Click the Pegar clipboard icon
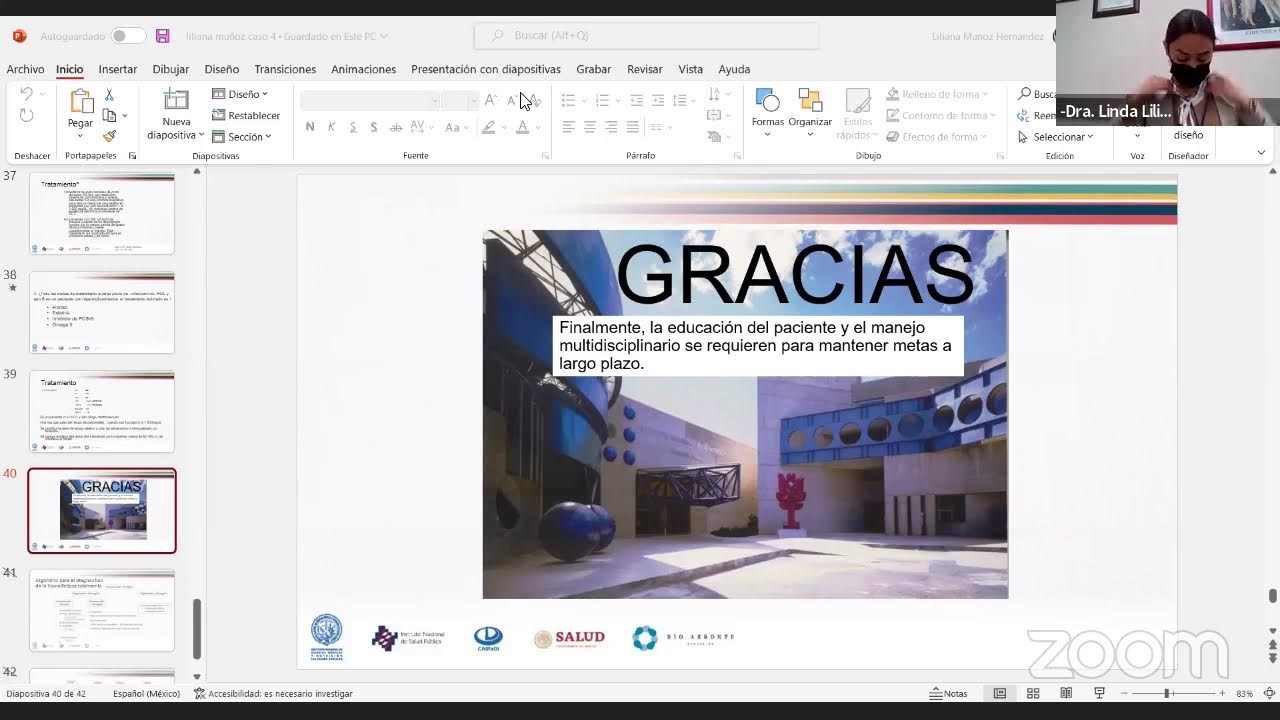1280x720 pixels. pyautogui.click(x=80, y=101)
